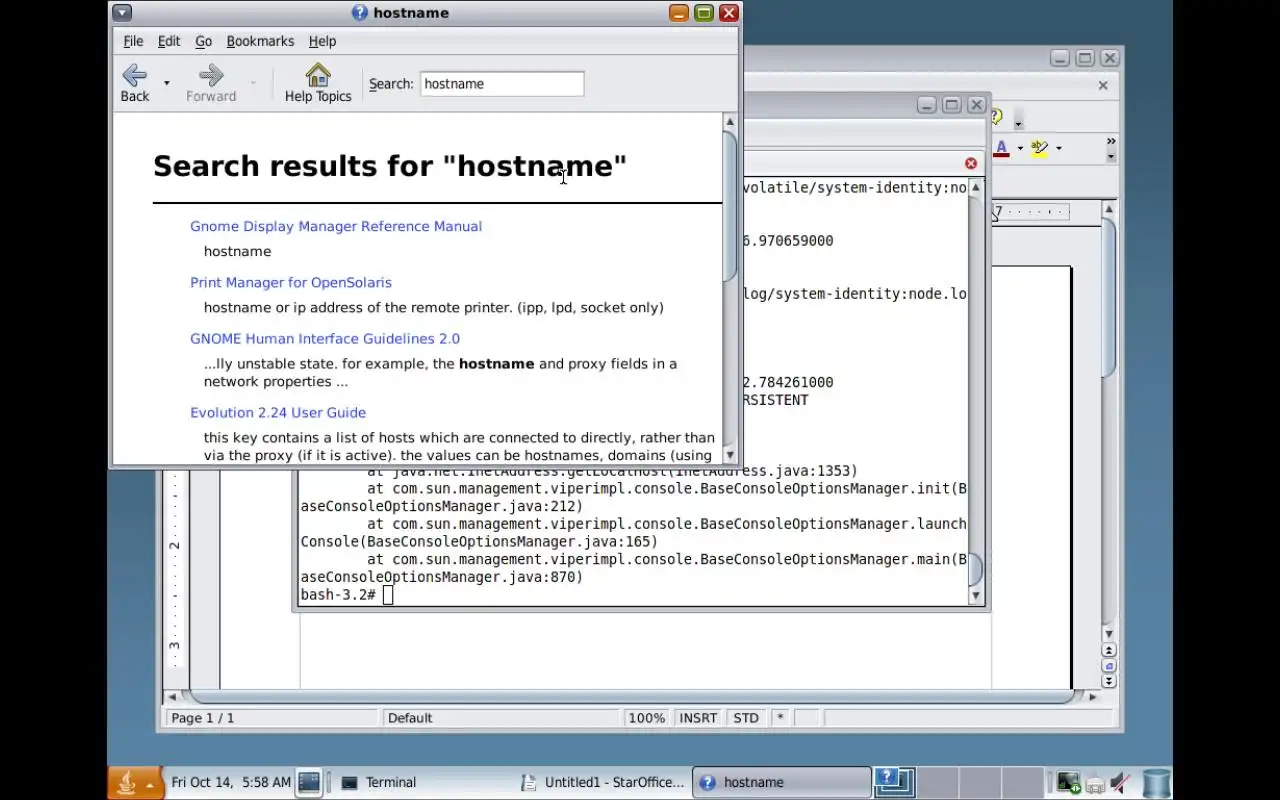Open the standard toolbar options dropdown arrow
This screenshot has height=800, width=1280.
[x=1018, y=124]
